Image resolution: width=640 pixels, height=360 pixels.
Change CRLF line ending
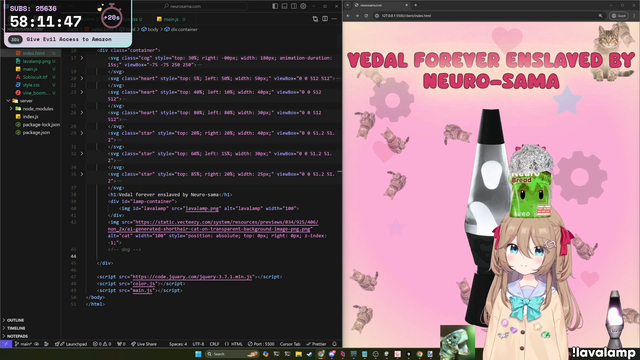[214, 344]
